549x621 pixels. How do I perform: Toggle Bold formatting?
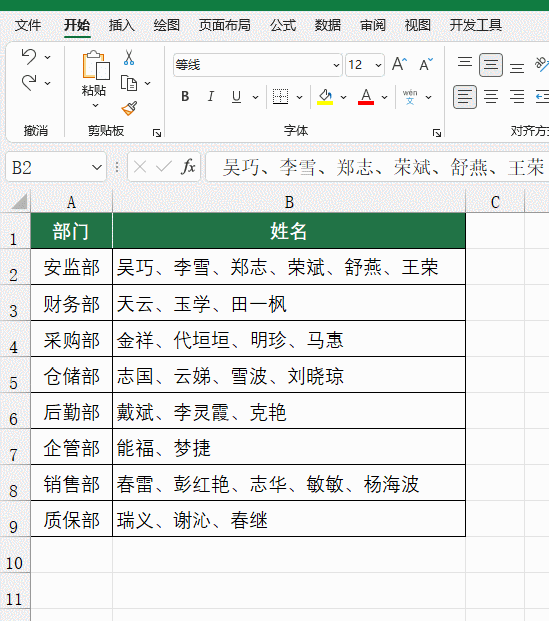coord(185,97)
